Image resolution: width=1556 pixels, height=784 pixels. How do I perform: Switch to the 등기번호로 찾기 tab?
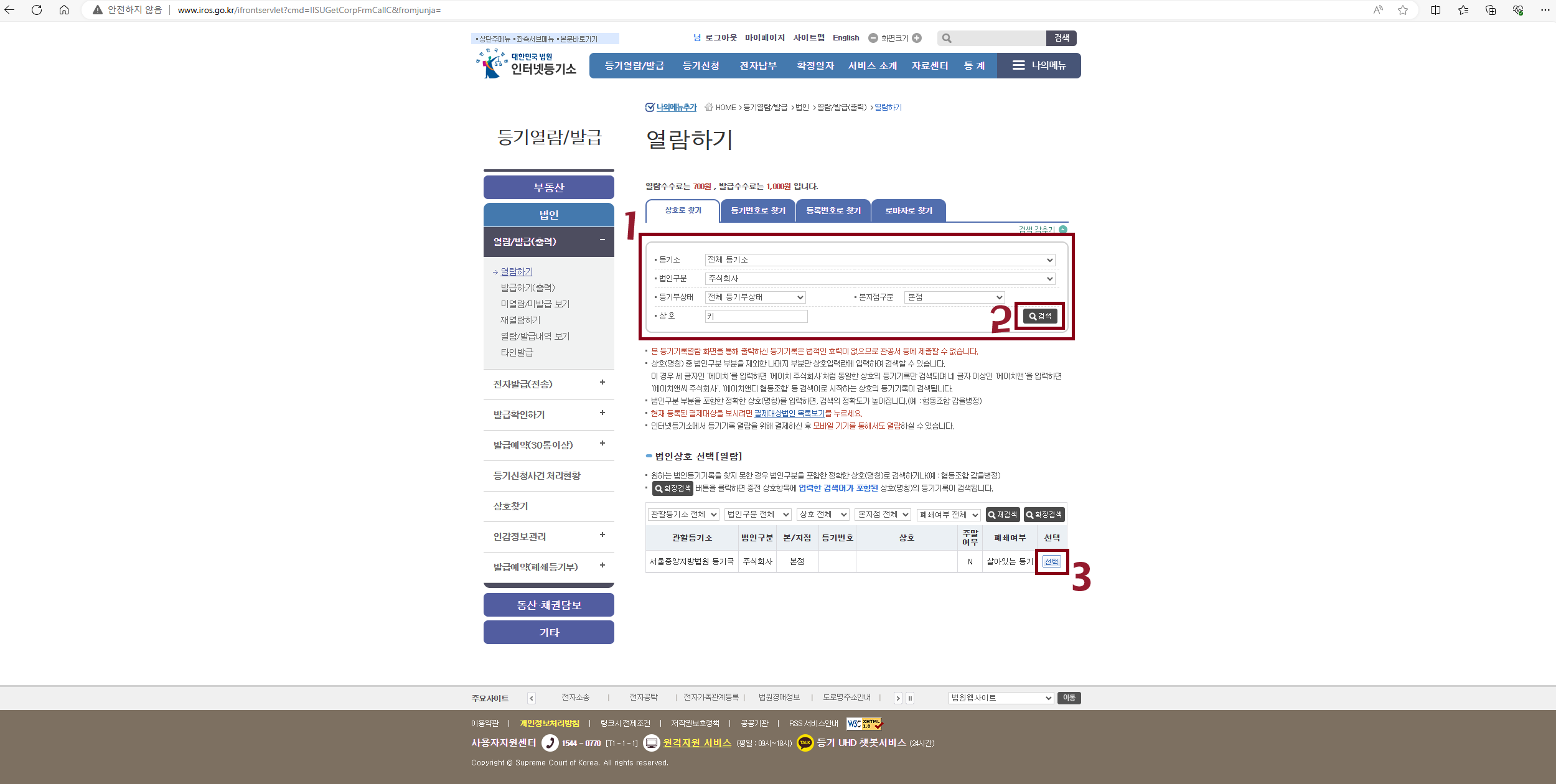pyautogui.click(x=757, y=211)
